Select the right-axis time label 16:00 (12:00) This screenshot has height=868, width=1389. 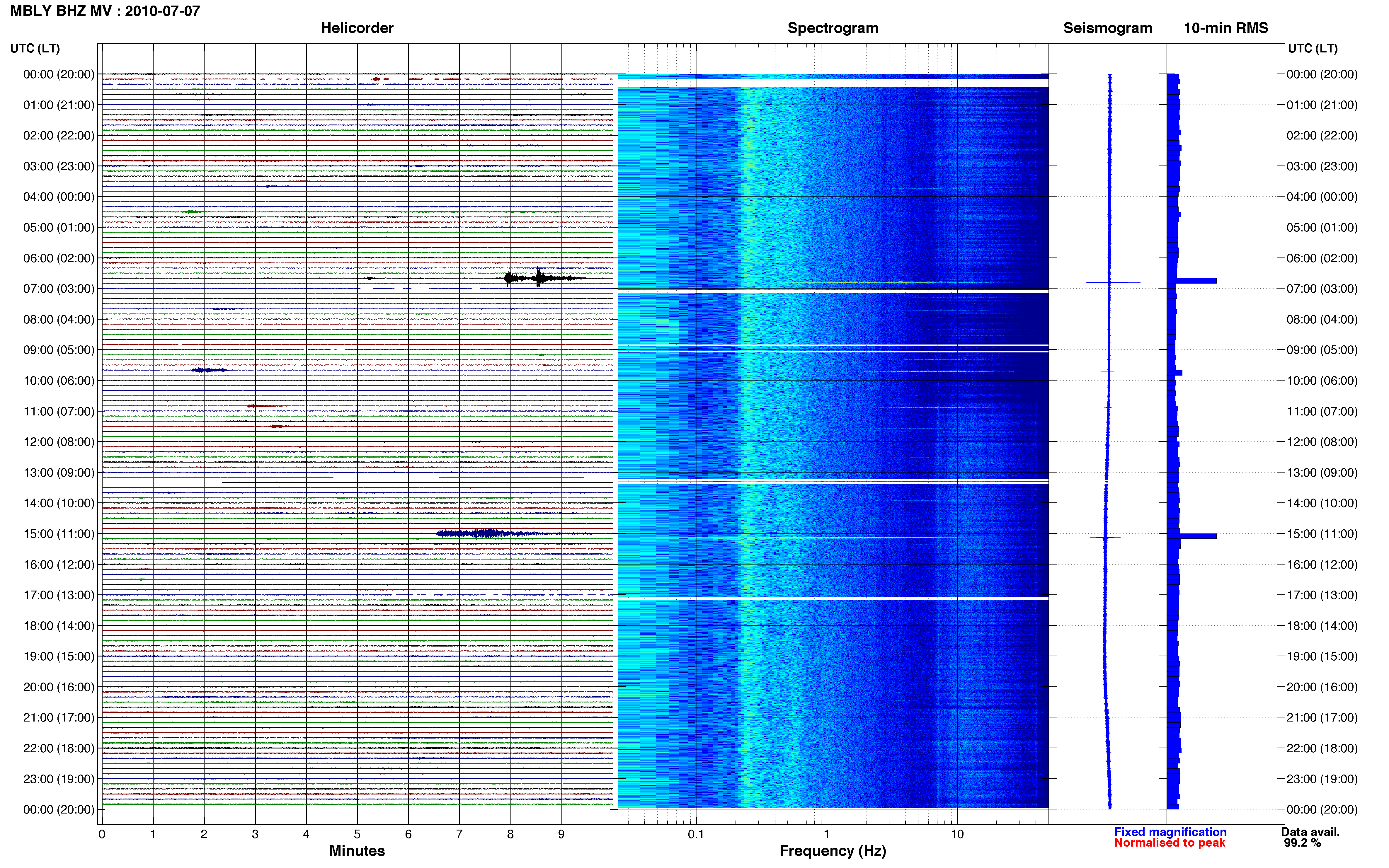coord(1322,565)
